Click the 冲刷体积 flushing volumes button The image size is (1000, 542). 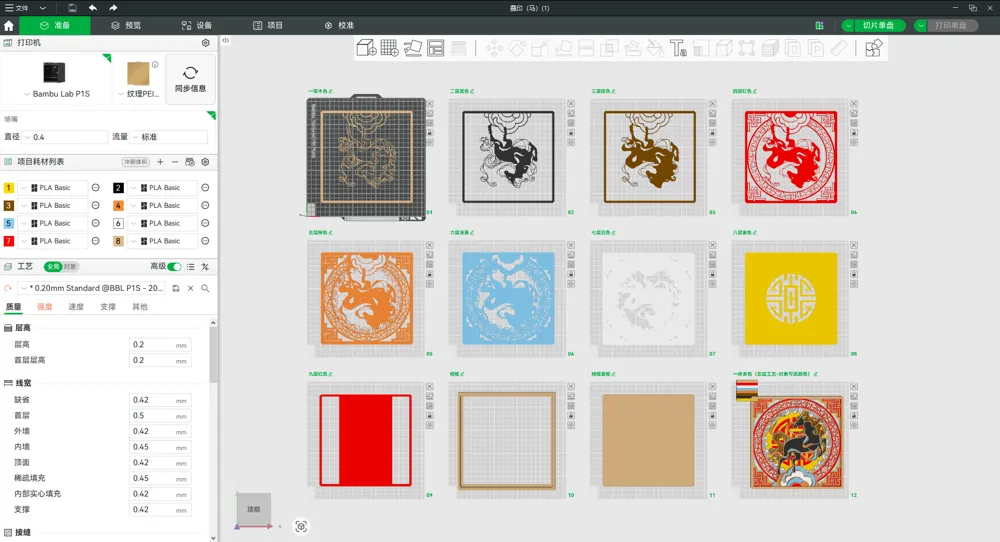point(136,162)
